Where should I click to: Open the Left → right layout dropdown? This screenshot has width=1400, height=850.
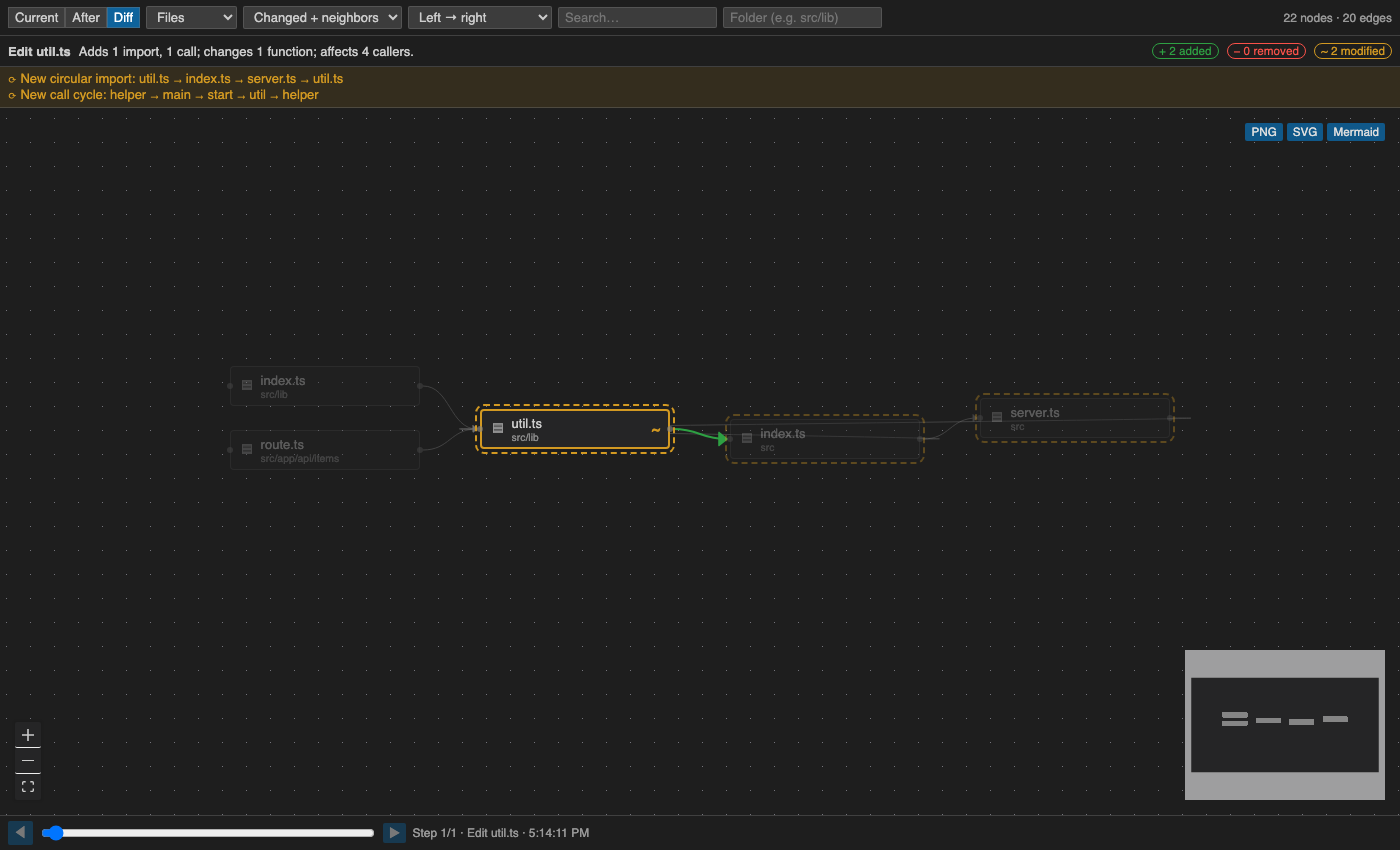pos(480,17)
